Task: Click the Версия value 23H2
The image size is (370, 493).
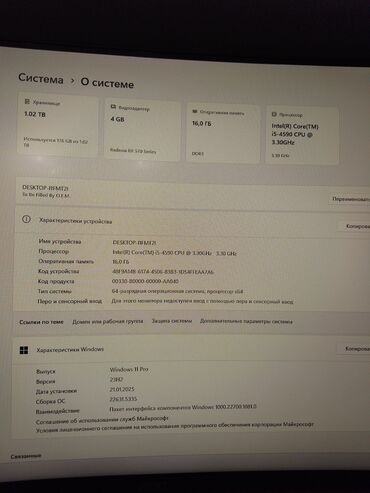Action: [x=116, y=379]
